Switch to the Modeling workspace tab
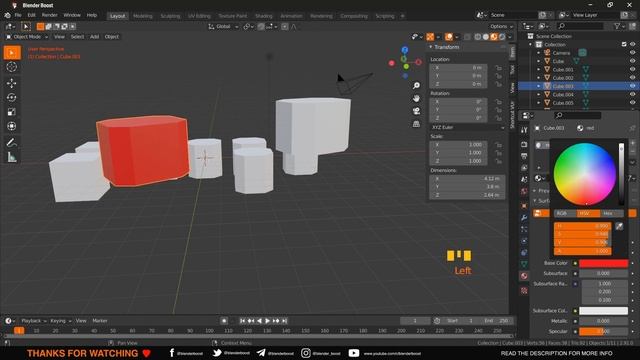The width and height of the screenshot is (640, 360). point(142,16)
